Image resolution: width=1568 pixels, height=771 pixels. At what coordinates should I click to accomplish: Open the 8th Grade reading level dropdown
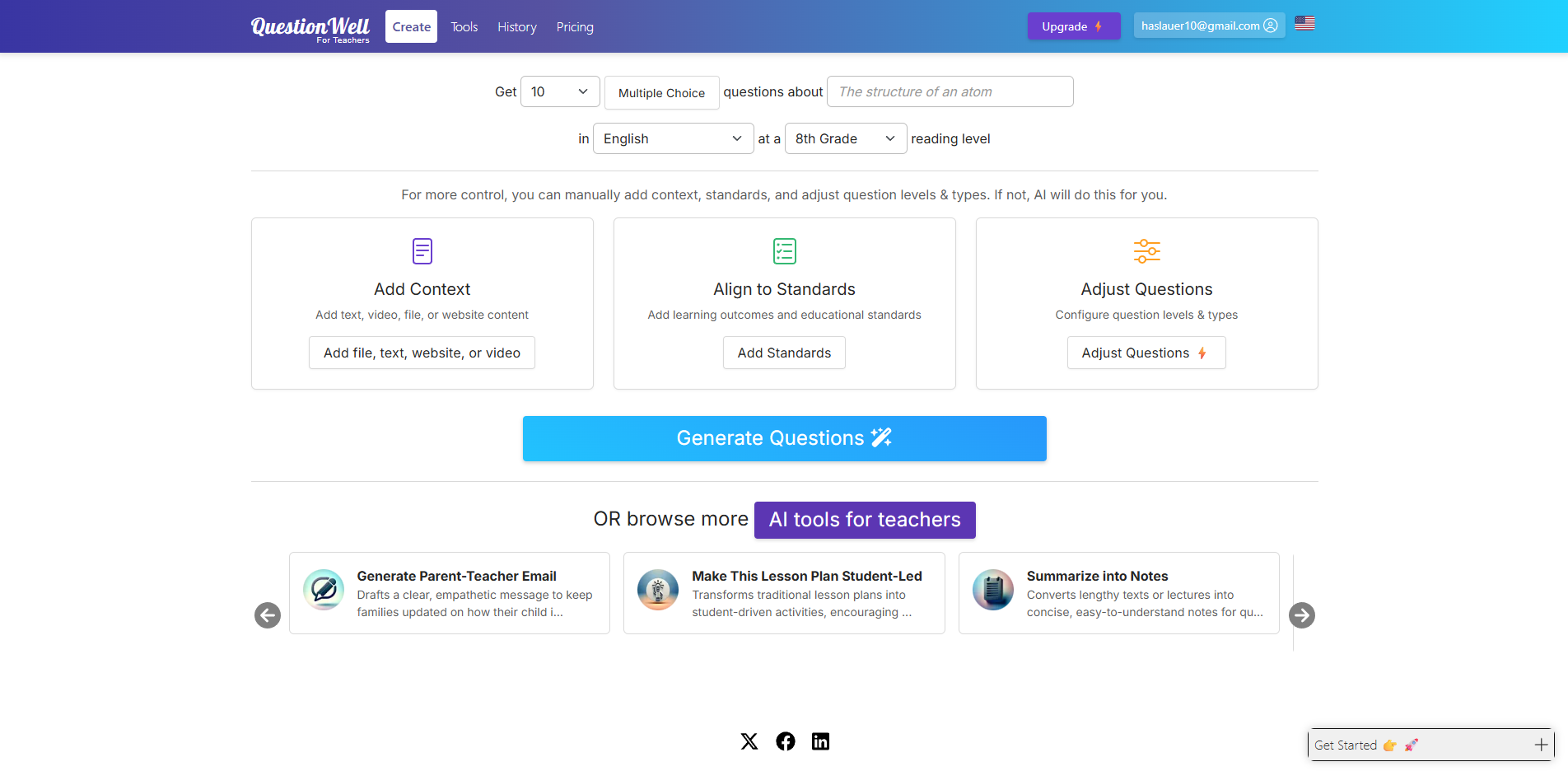pos(845,138)
